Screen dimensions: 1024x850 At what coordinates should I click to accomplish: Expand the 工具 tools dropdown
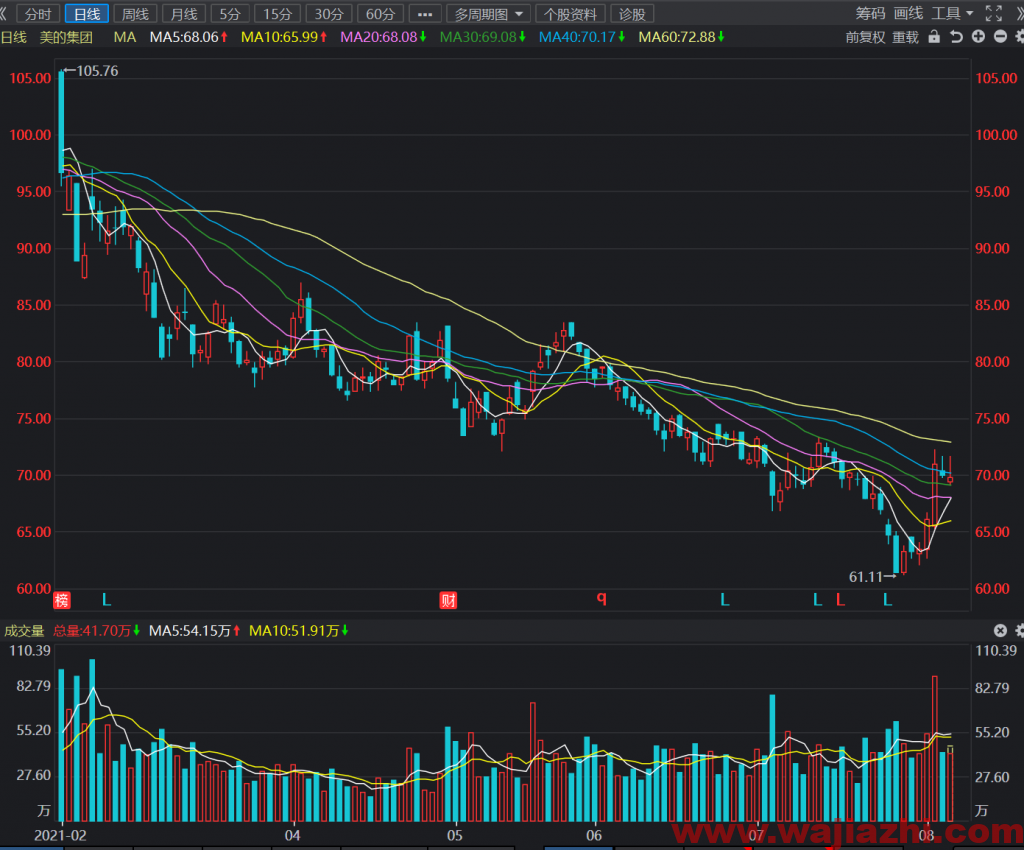pos(952,13)
